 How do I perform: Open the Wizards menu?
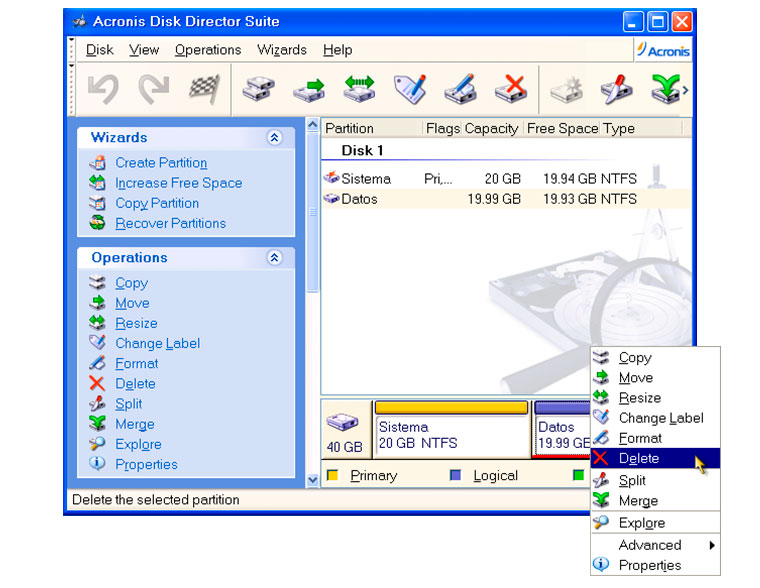click(x=282, y=50)
